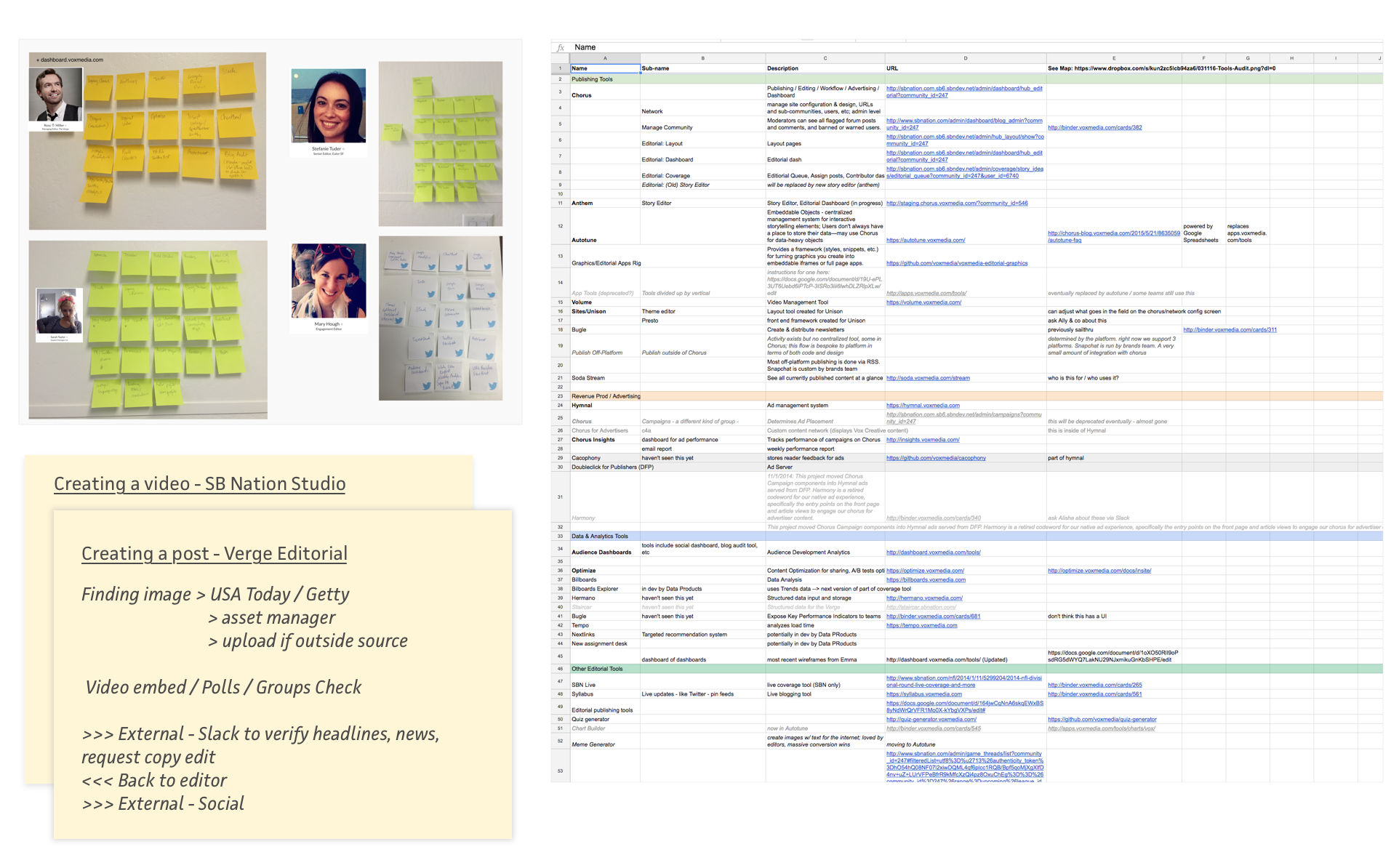
Task: Open the voxmedia/cacophony GitHub link
Action: (936, 458)
